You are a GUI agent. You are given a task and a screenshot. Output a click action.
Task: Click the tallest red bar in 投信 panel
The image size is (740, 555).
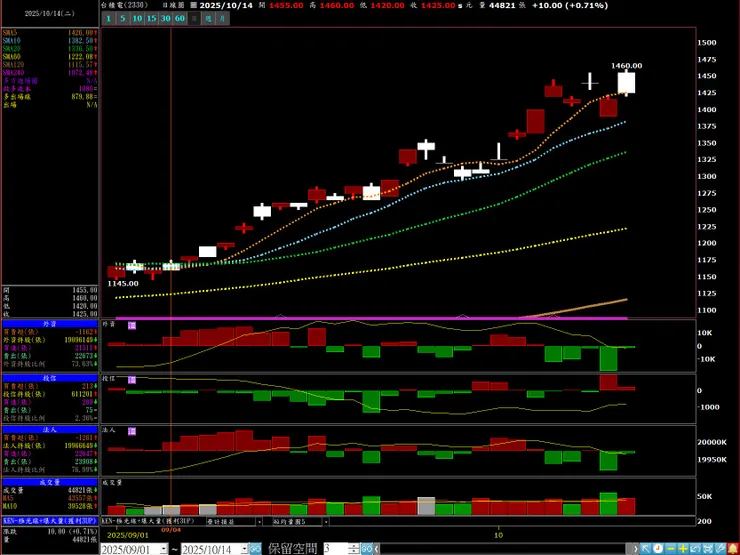point(608,383)
